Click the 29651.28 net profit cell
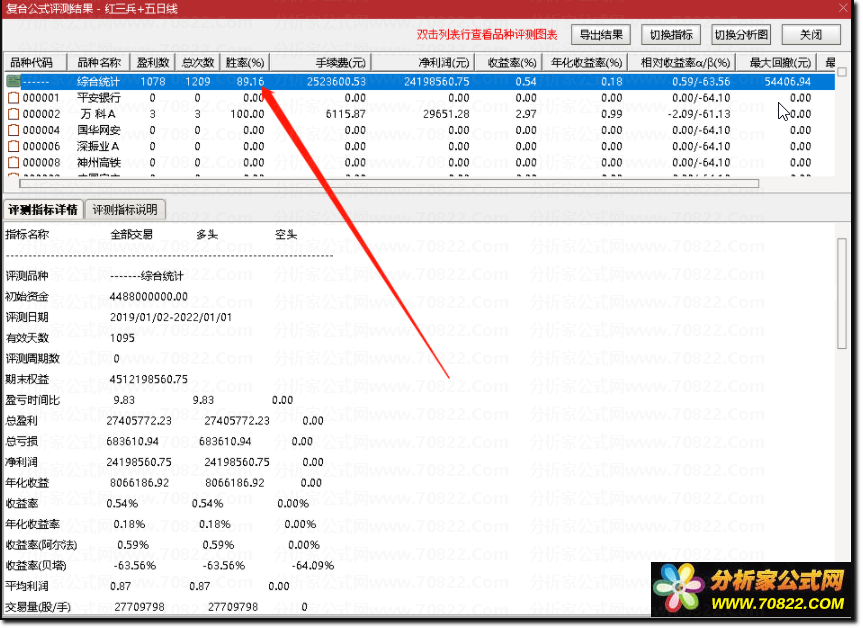Screen dimensions: 863x628 [446, 114]
